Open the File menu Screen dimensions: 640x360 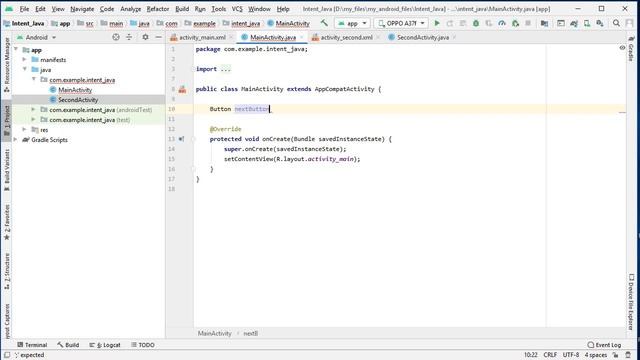[x=24, y=9]
